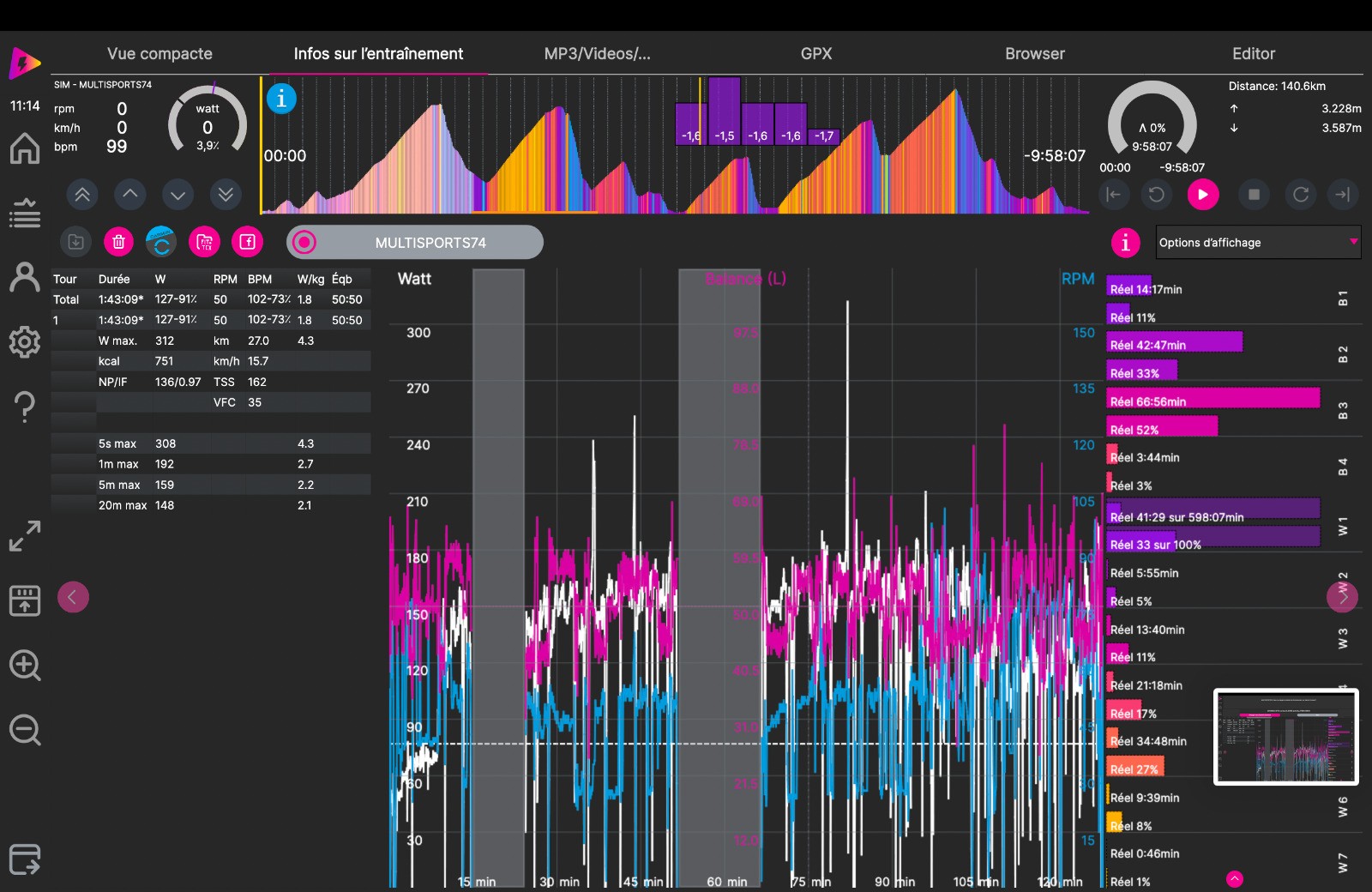Click the chart overview thumbnail
Screen dimensions: 1372x892
(x=1285, y=737)
